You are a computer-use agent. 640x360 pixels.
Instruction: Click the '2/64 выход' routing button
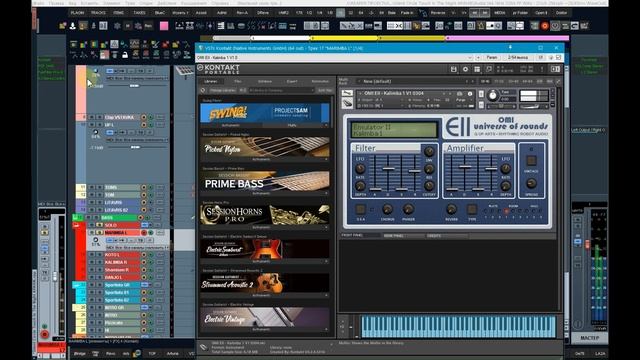(518, 58)
